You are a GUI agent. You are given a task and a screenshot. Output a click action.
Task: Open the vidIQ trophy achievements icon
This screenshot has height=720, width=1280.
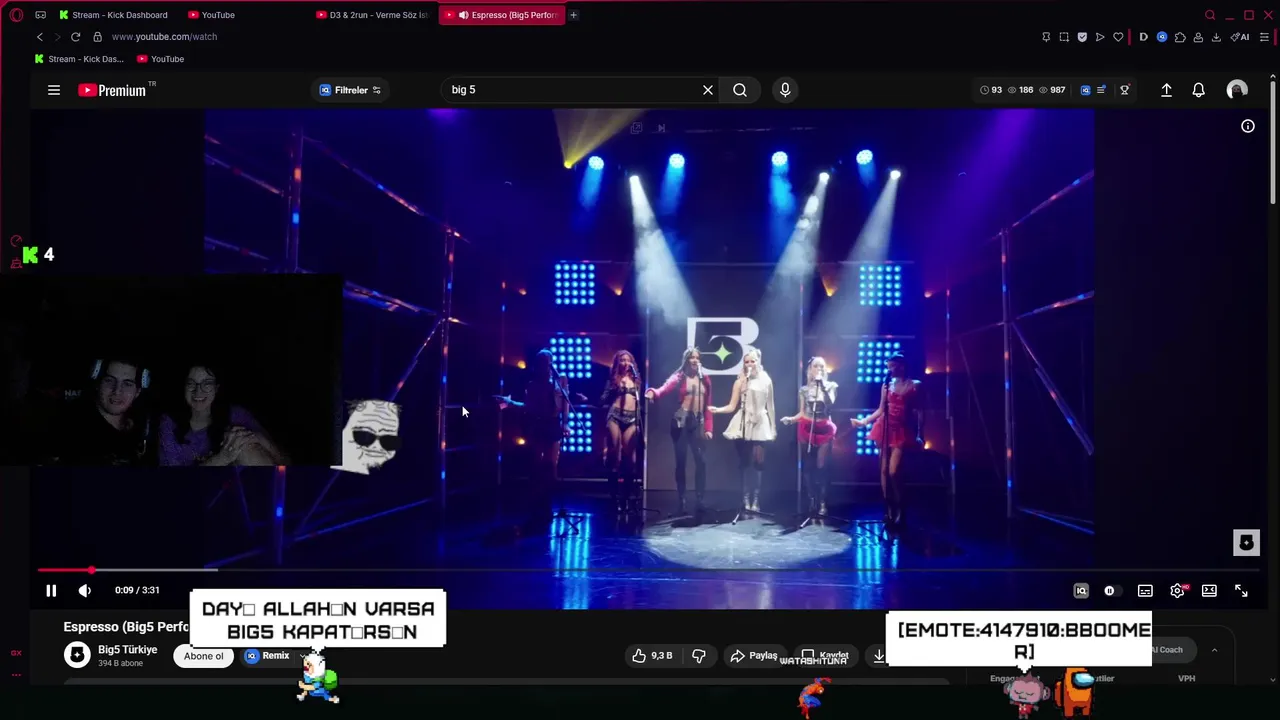1124,90
